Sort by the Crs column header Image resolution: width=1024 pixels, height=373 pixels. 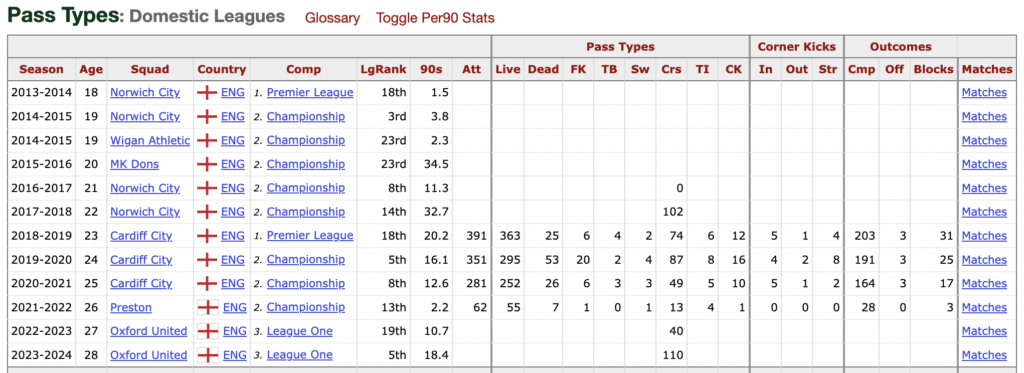pyautogui.click(x=671, y=69)
